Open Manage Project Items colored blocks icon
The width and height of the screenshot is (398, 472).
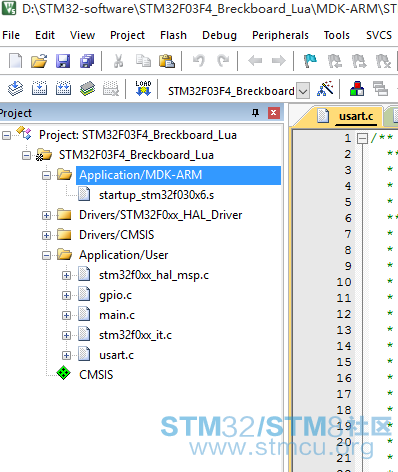[x=357, y=89]
